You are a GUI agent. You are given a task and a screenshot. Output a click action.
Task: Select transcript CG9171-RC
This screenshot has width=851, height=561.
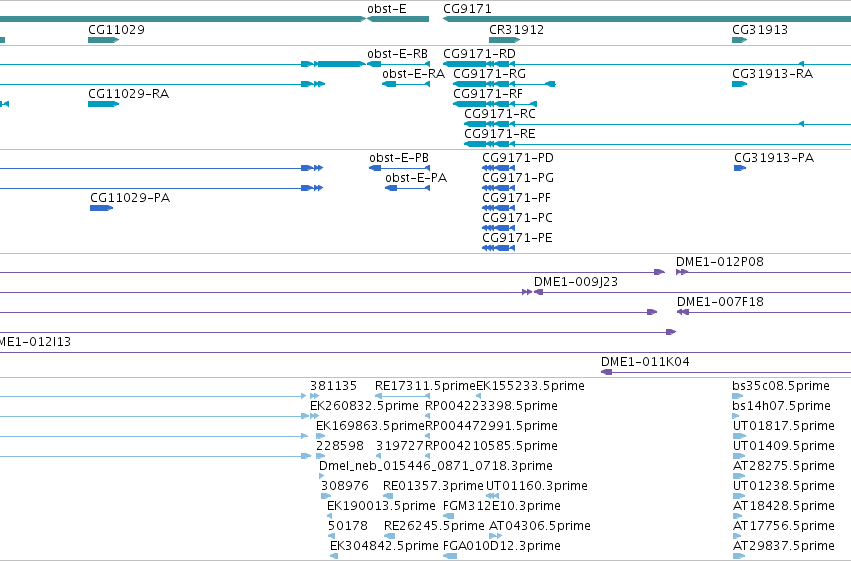point(500,114)
